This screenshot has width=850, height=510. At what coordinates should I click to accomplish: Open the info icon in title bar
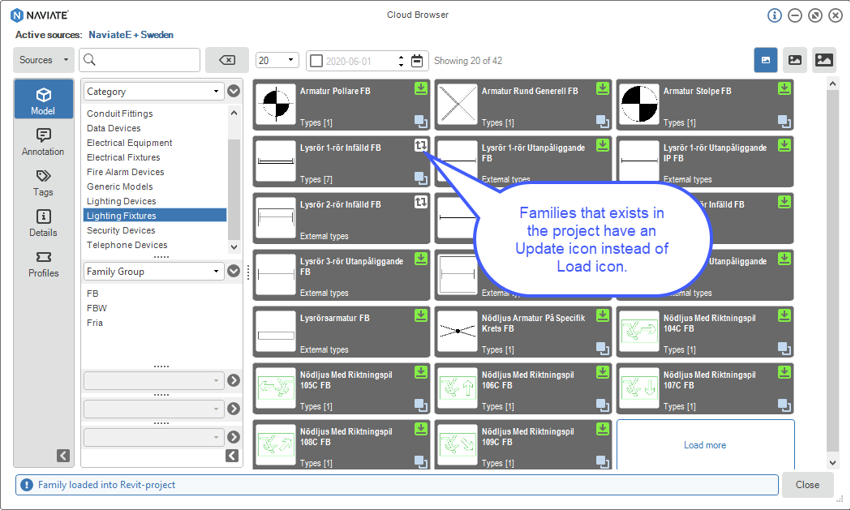tap(775, 15)
